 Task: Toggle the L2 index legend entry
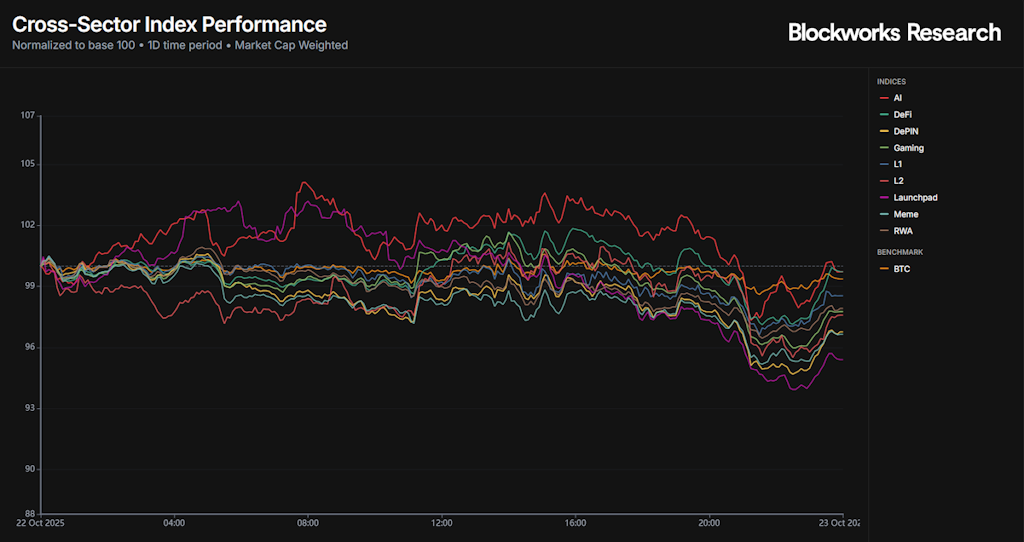[x=897, y=181]
